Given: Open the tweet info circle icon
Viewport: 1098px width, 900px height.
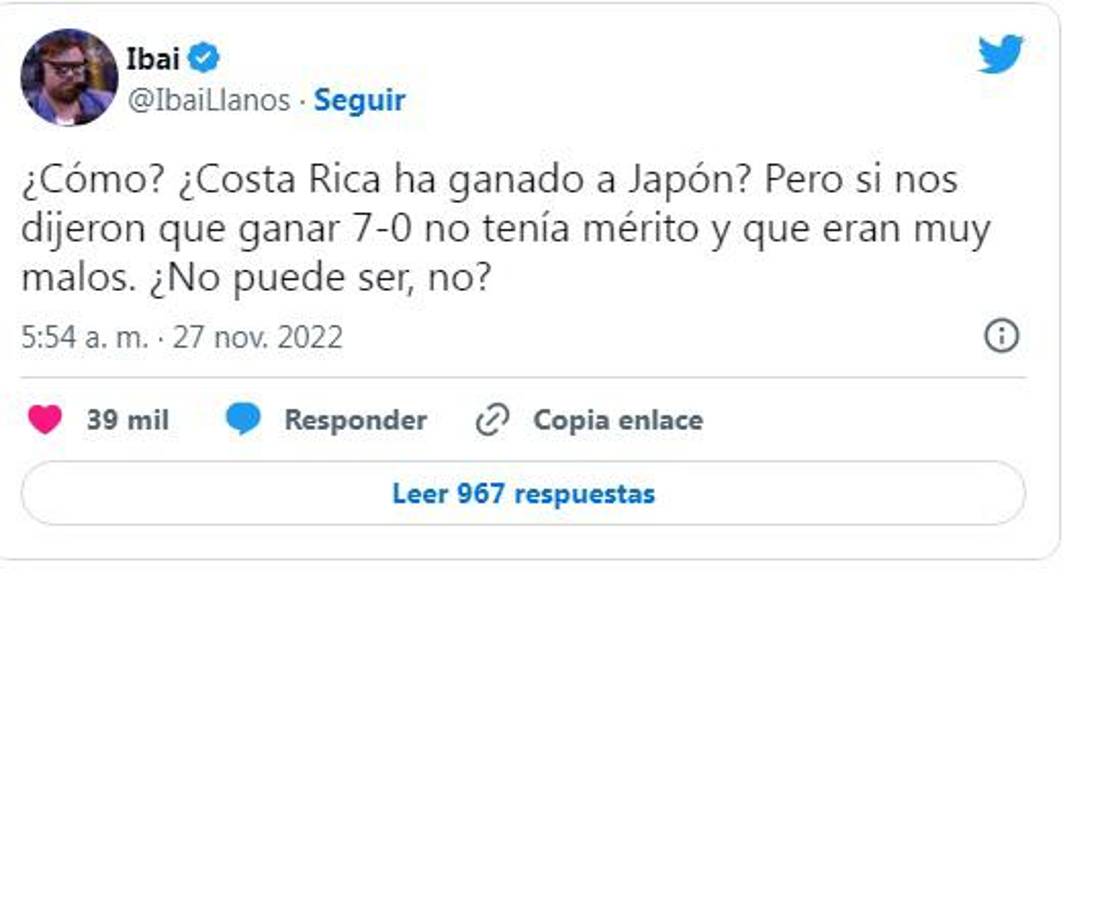Looking at the screenshot, I should click(x=1001, y=336).
